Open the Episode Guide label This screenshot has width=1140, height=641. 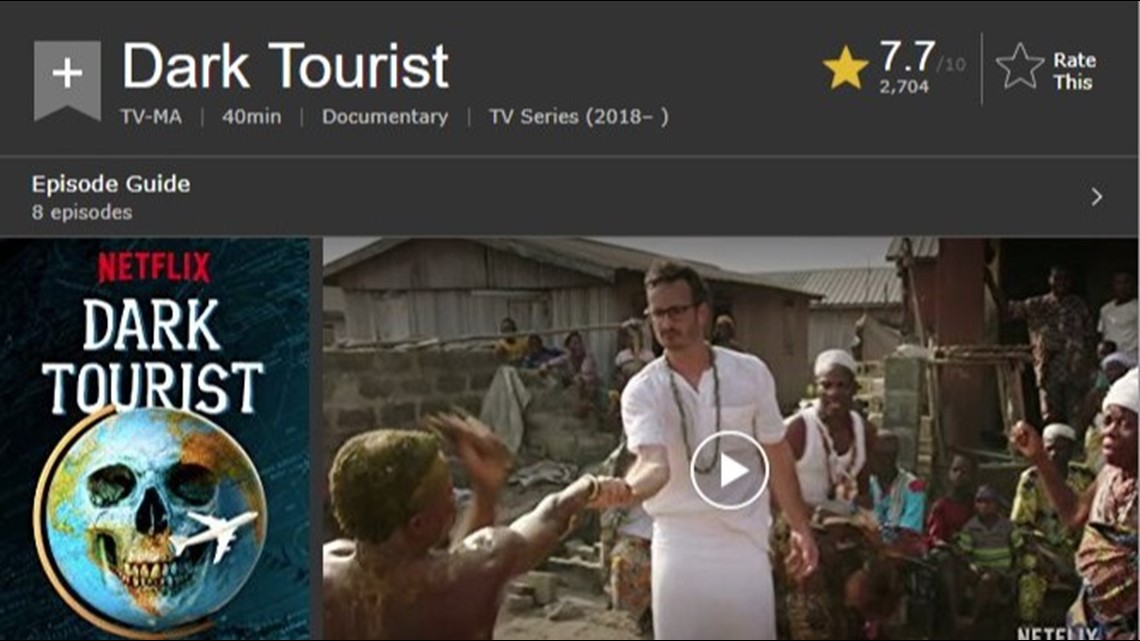tap(111, 184)
